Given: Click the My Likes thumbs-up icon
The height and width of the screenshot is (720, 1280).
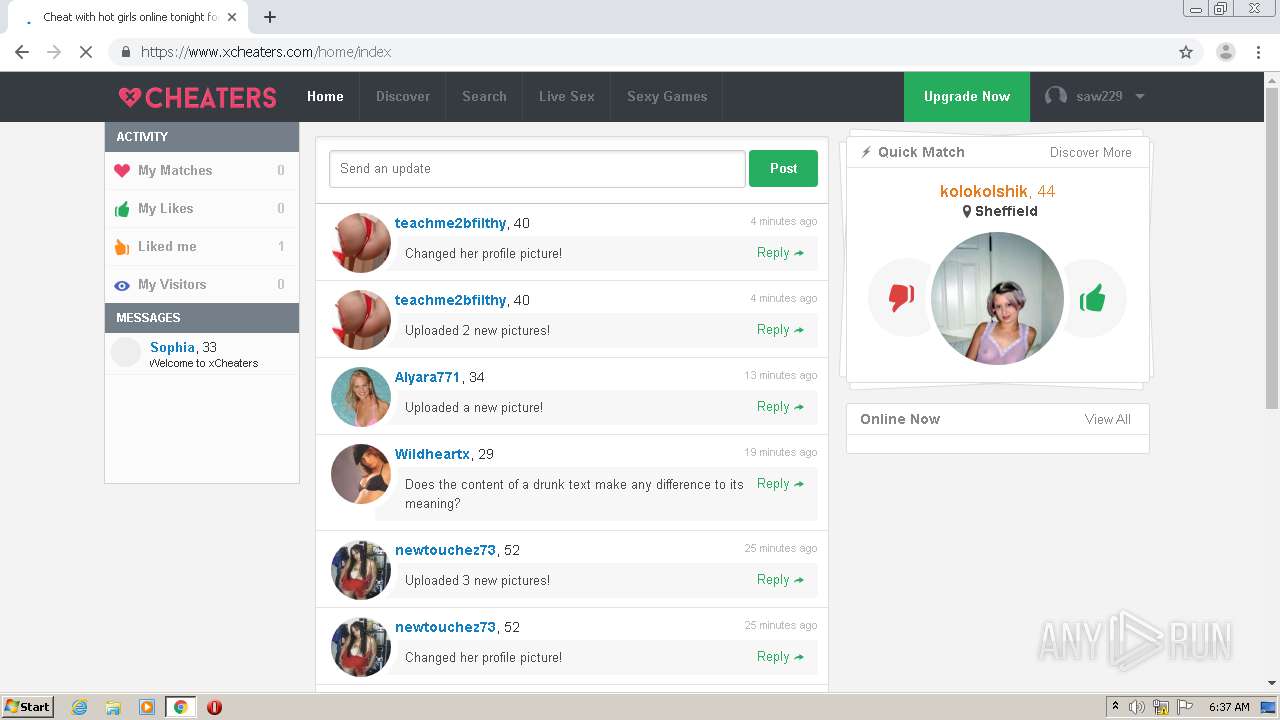Looking at the screenshot, I should (122, 209).
